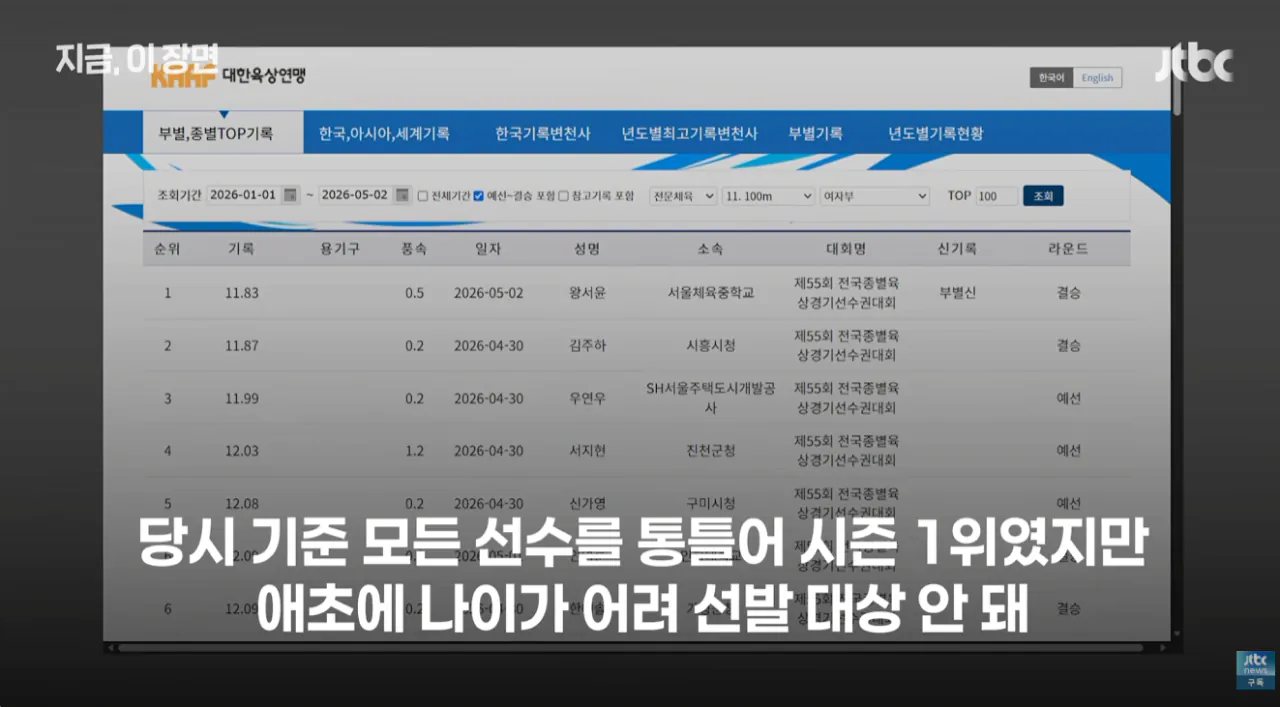Open the start date calendar picker icon
Image resolution: width=1280 pixels, height=707 pixels.
click(290, 195)
